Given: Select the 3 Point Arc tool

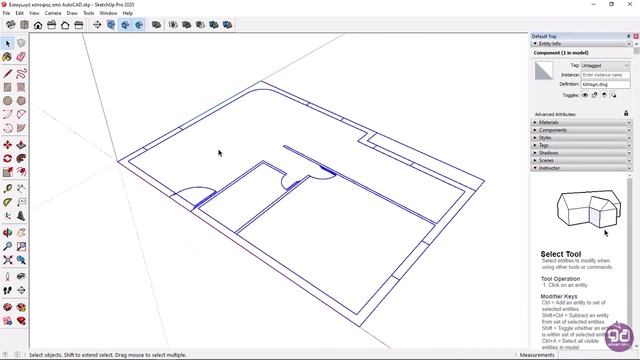Looking at the screenshot, I should tap(7, 128).
